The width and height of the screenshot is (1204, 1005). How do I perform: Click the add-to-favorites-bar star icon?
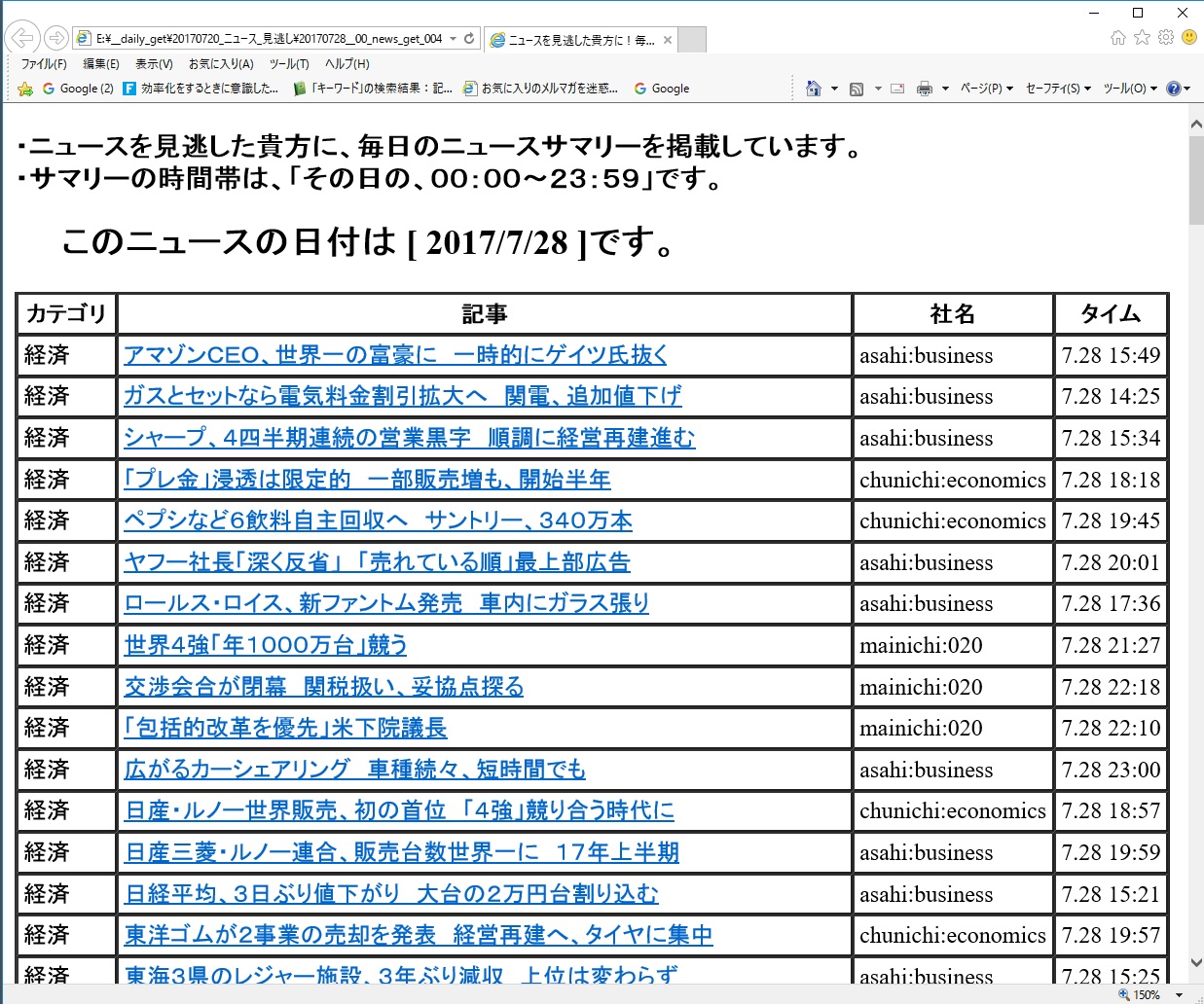click(25, 89)
